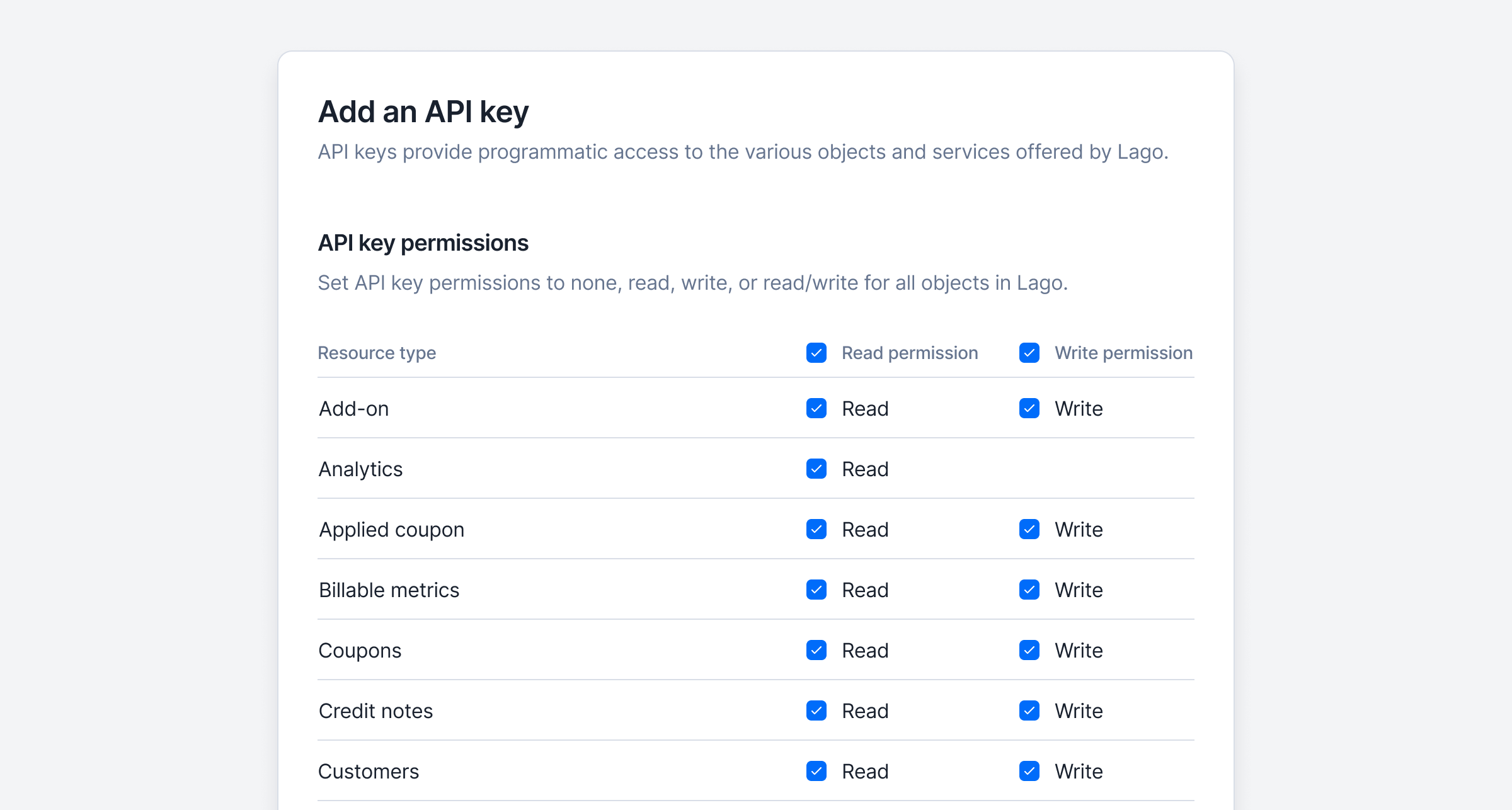Disable Read for Billable metrics

816,590
